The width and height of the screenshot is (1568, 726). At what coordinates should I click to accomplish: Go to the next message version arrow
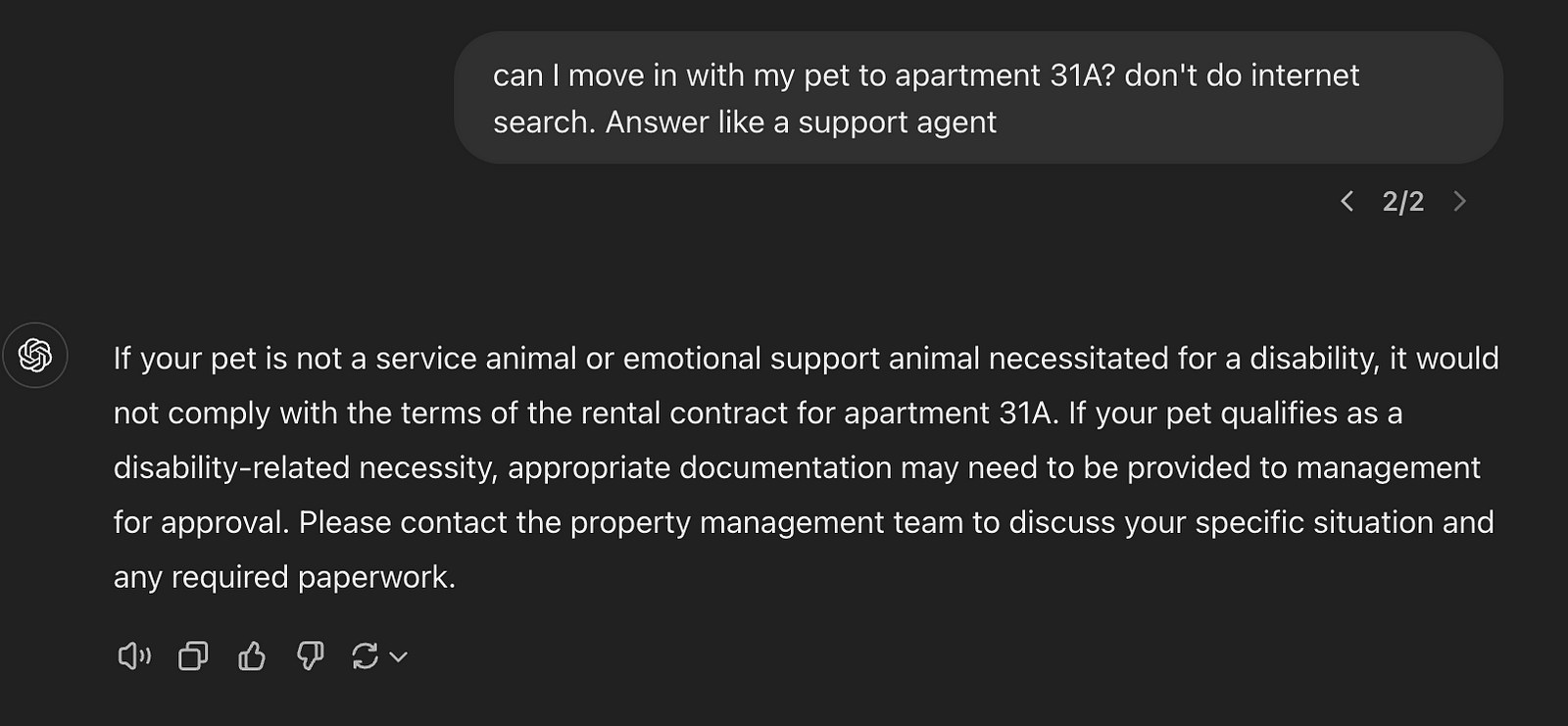coord(1459,202)
